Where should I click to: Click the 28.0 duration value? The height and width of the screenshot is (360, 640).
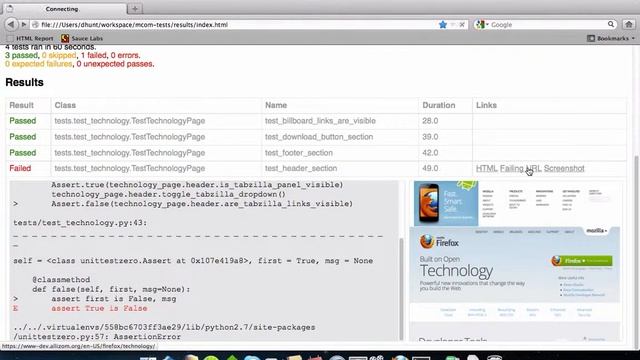(430, 121)
